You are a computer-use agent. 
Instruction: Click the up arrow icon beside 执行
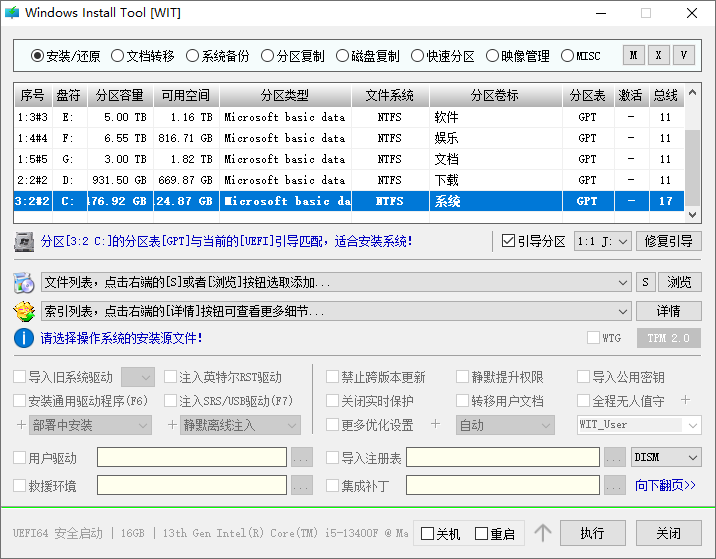point(543,533)
